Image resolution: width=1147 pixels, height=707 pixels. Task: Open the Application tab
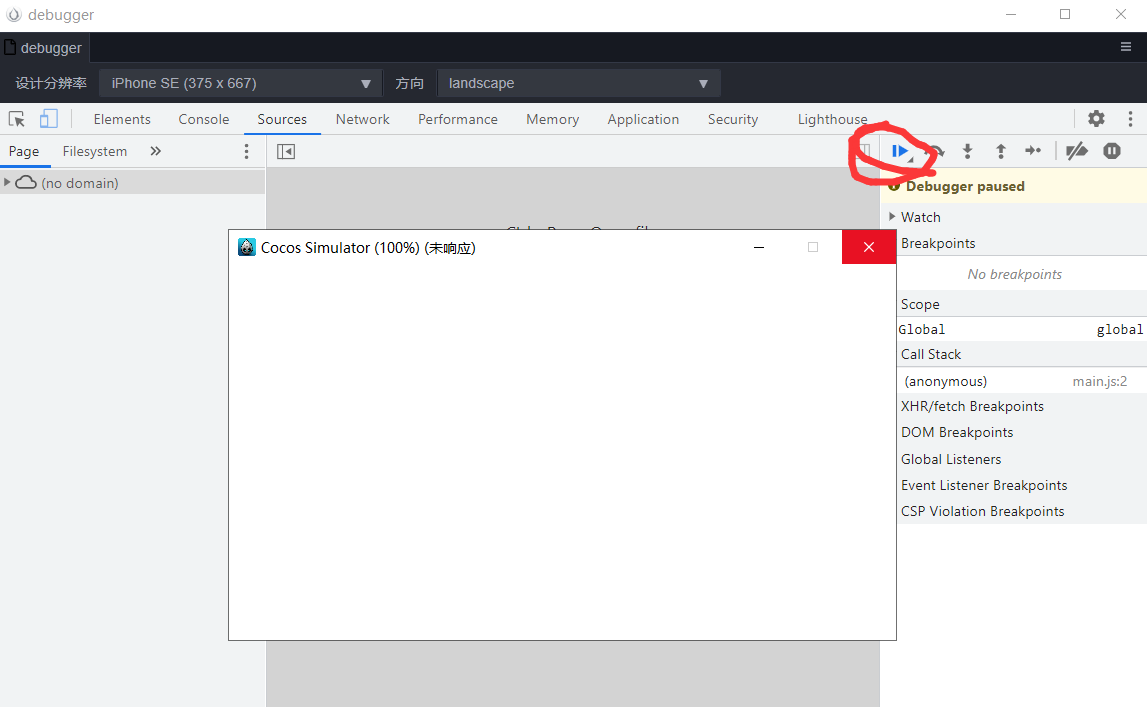pos(643,119)
